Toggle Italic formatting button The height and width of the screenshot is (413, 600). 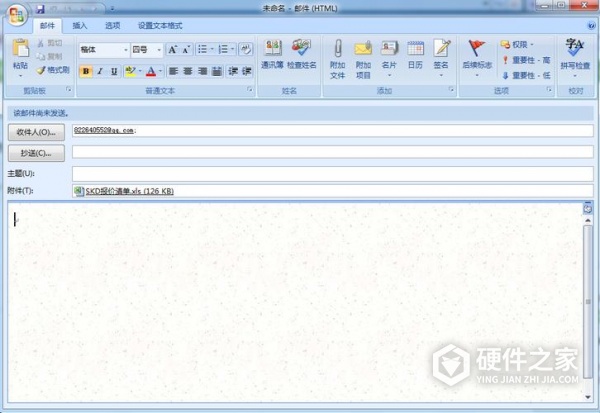coord(100,71)
